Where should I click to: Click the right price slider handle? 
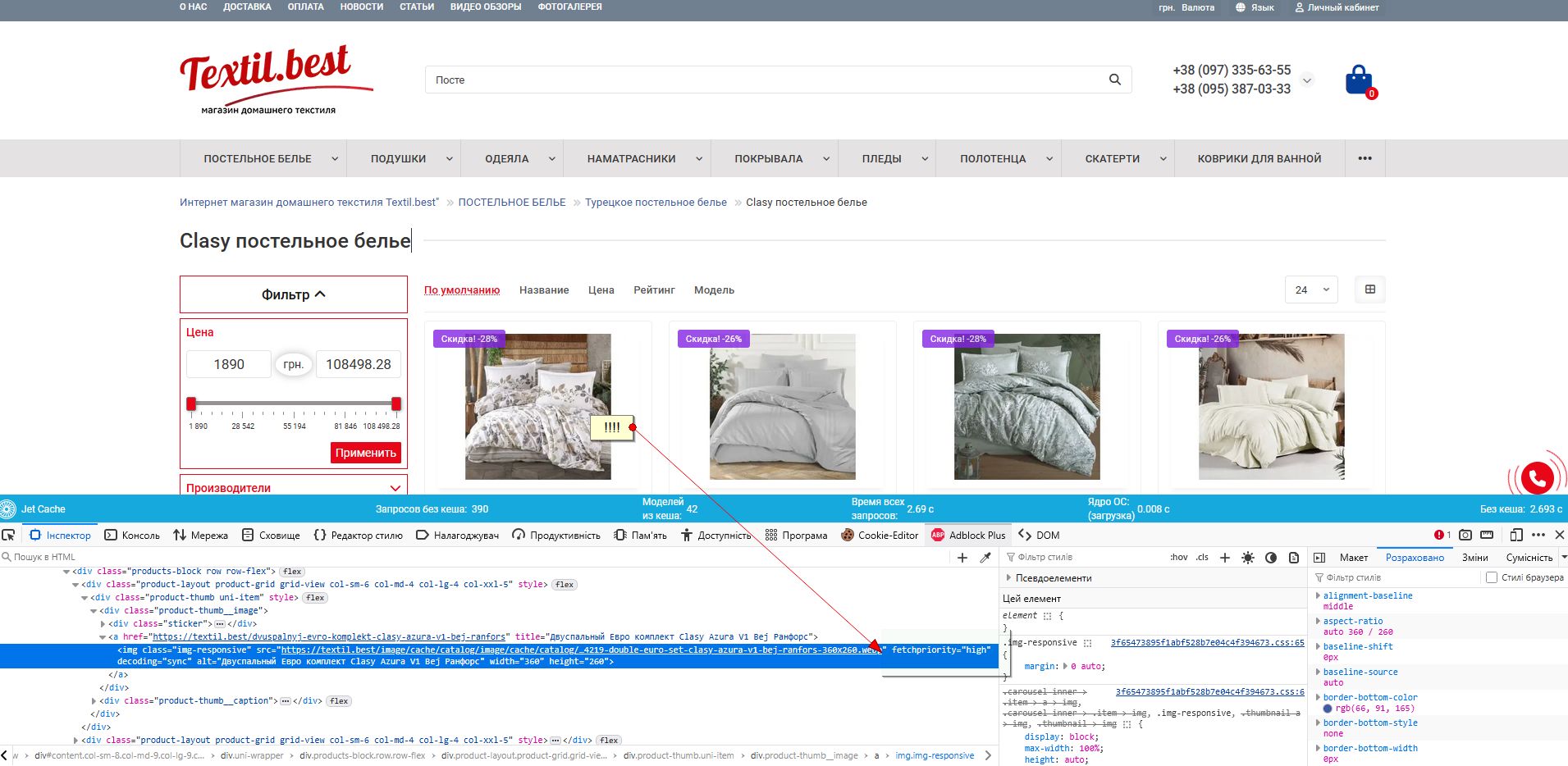[396, 404]
